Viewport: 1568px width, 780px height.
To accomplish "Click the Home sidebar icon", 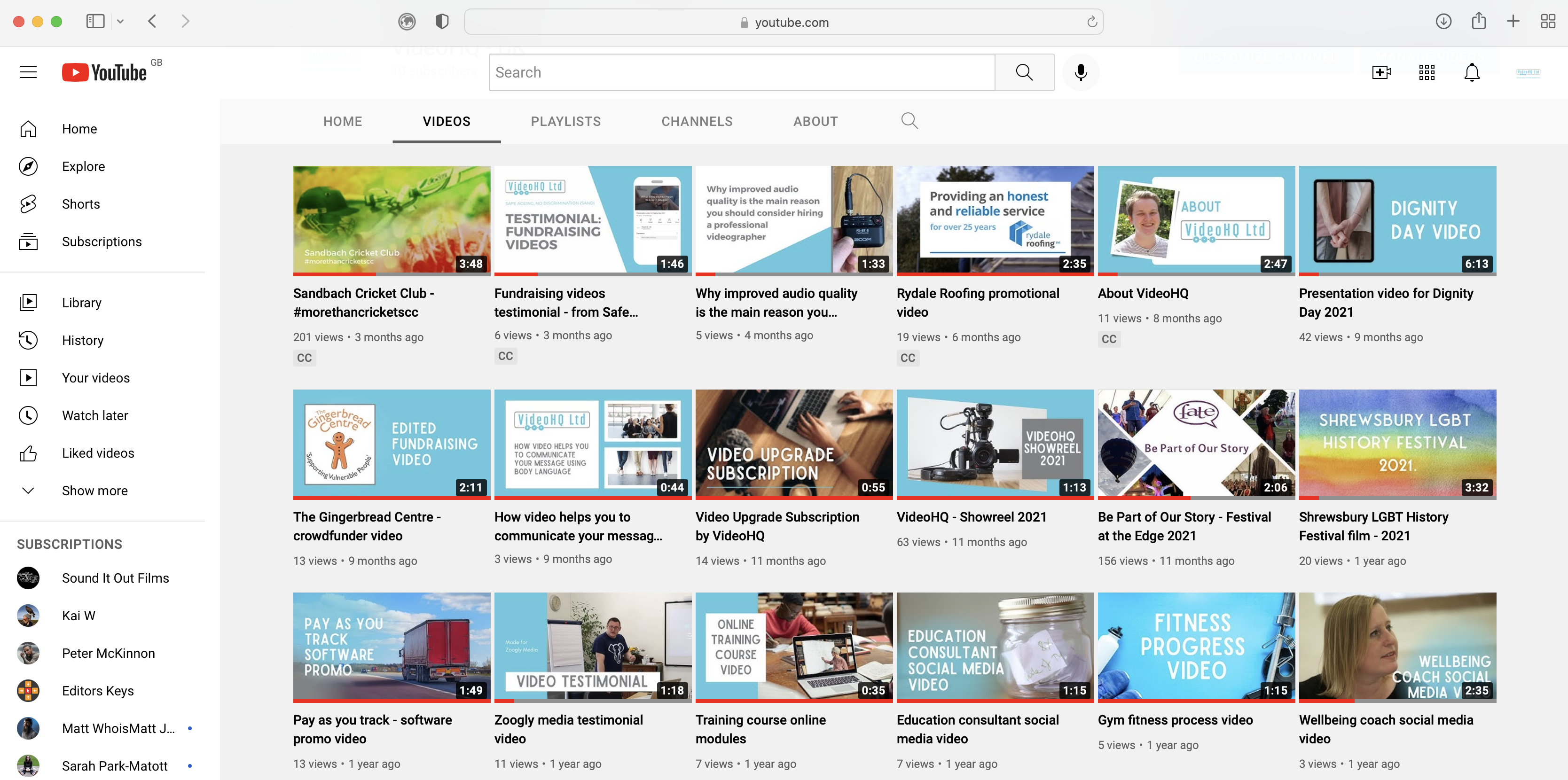I will 28,129.
